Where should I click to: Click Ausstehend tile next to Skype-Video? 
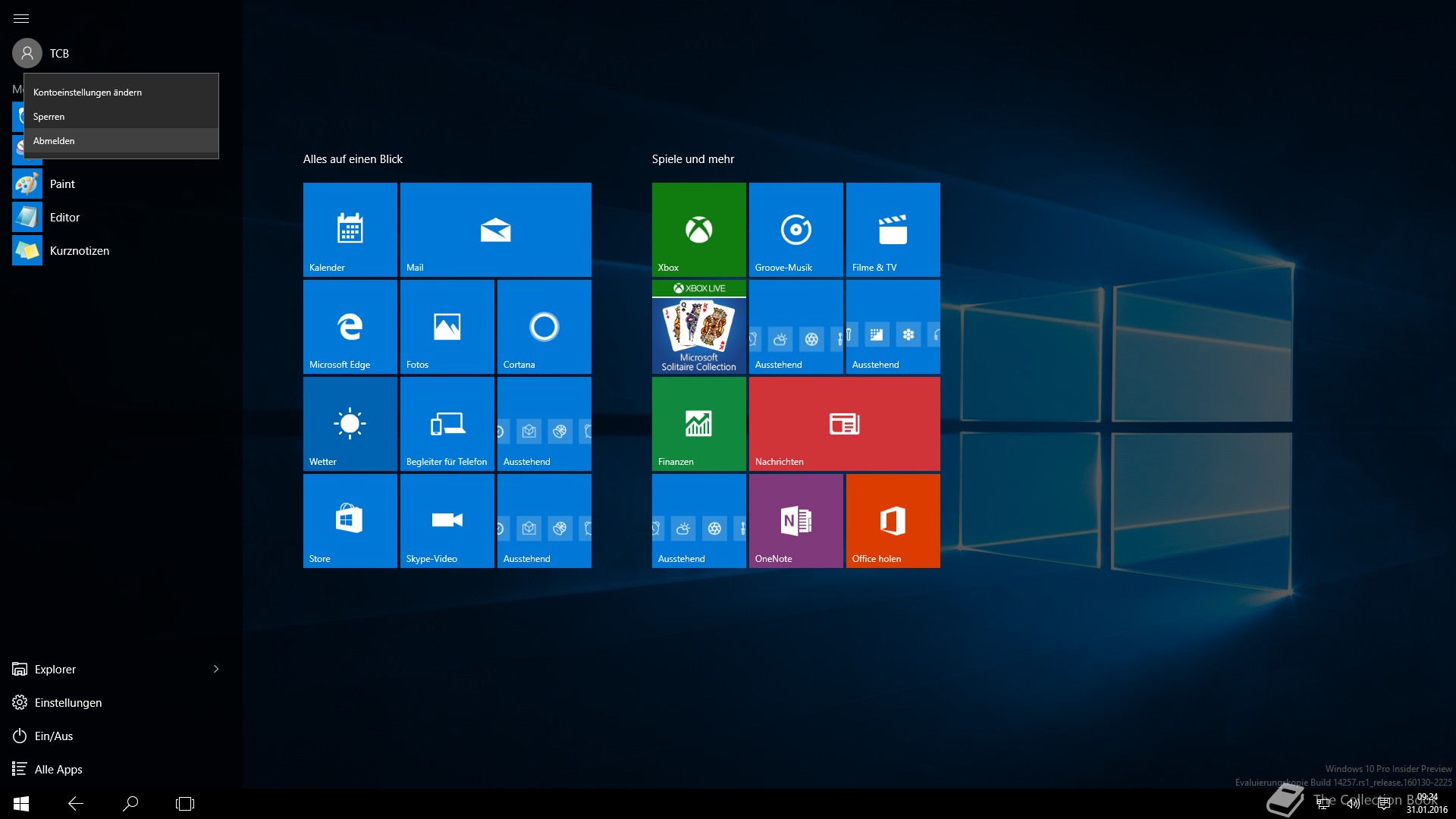point(544,521)
